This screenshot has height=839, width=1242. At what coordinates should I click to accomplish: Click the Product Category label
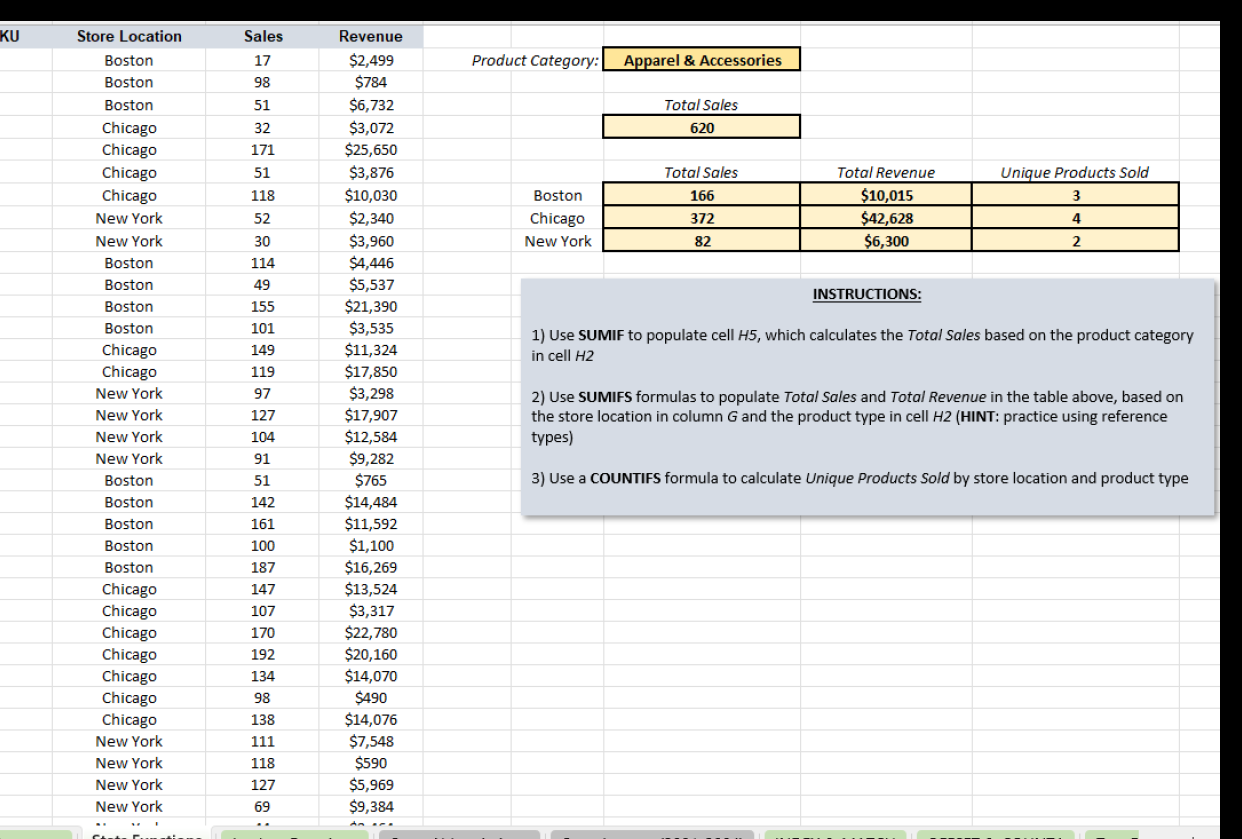click(535, 60)
